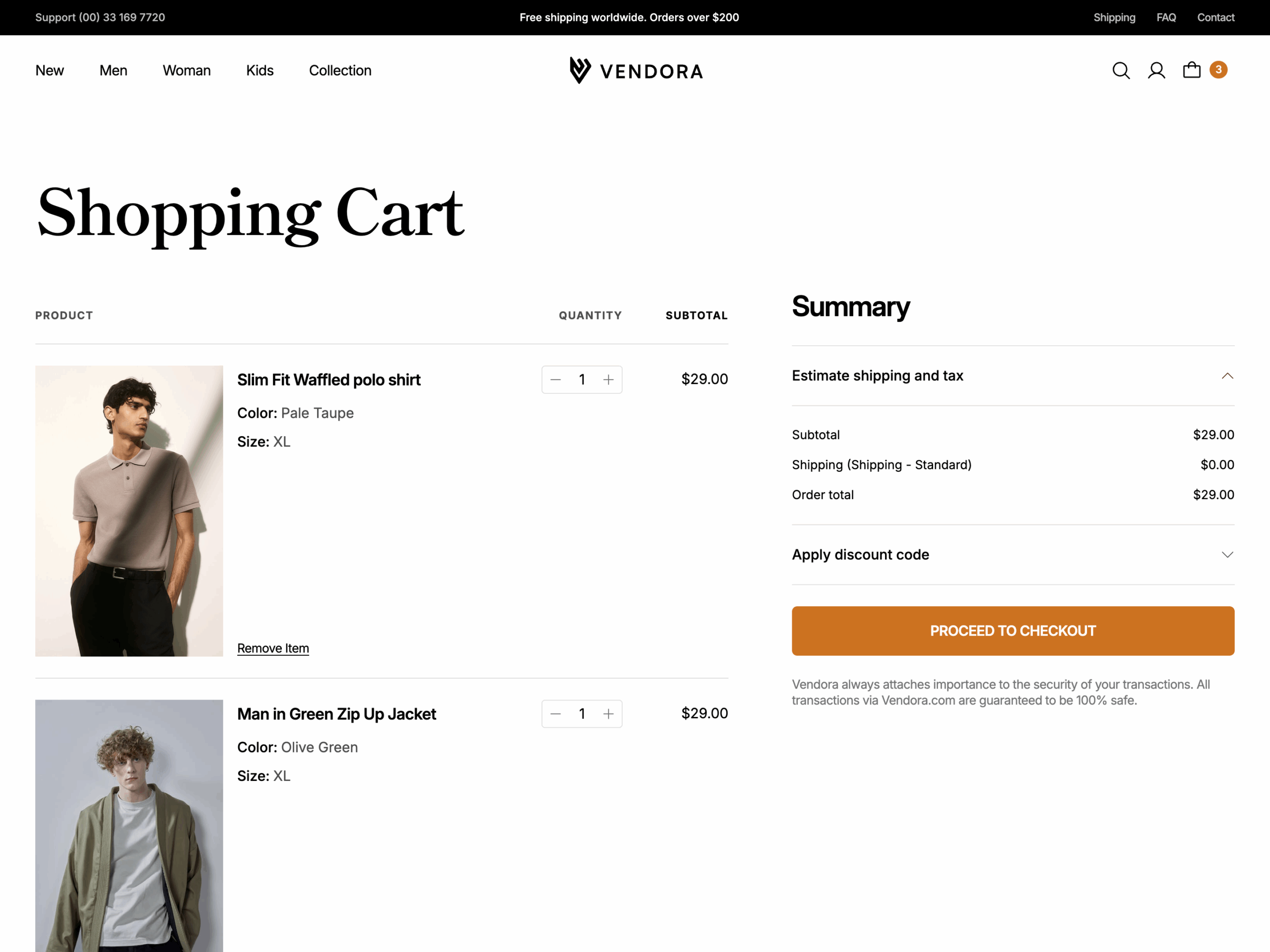Click the account profile icon
This screenshot has width=1270, height=952.
click(1156, 70)
